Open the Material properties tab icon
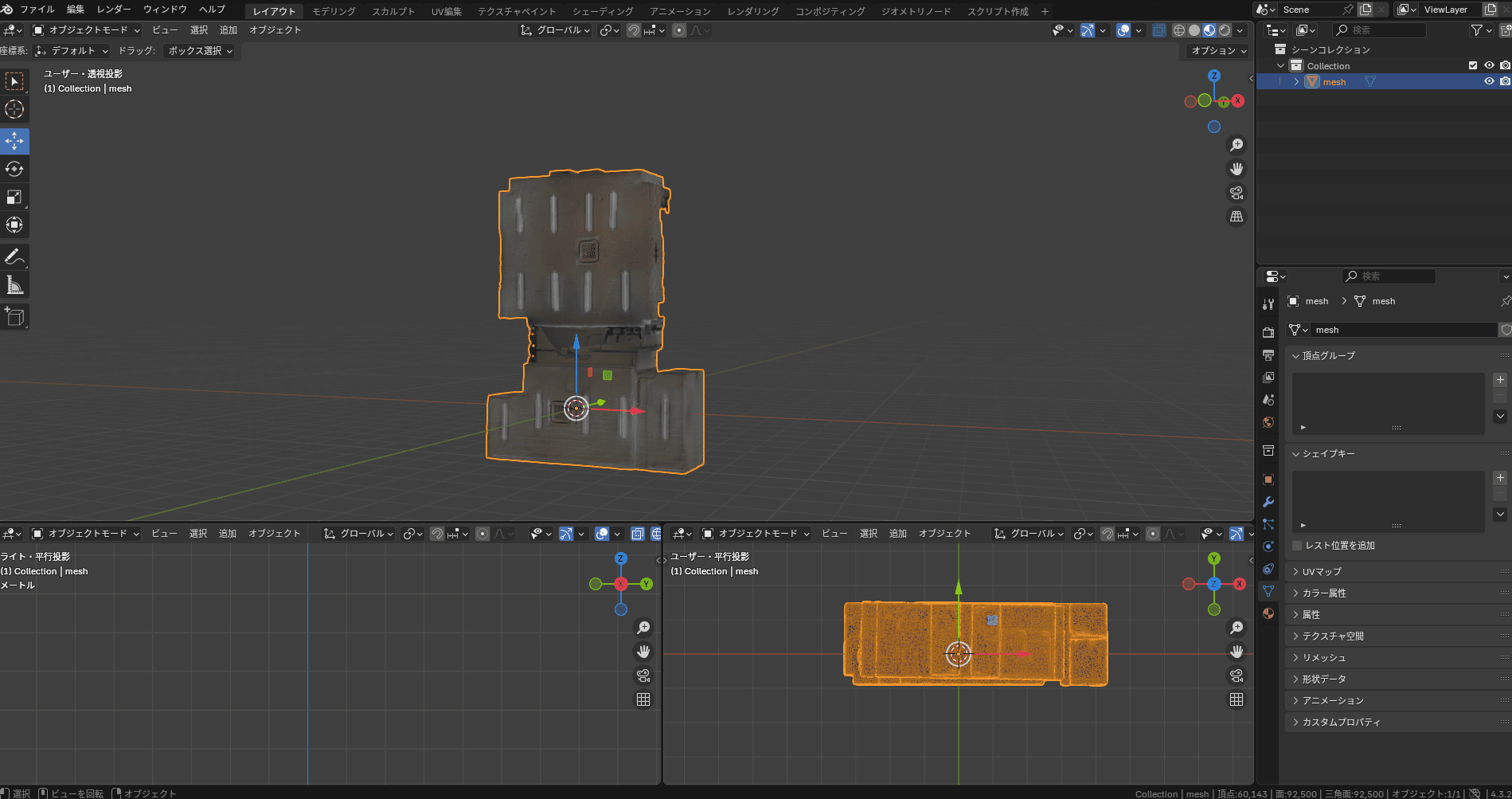1512x799 pixels. 1268,613
